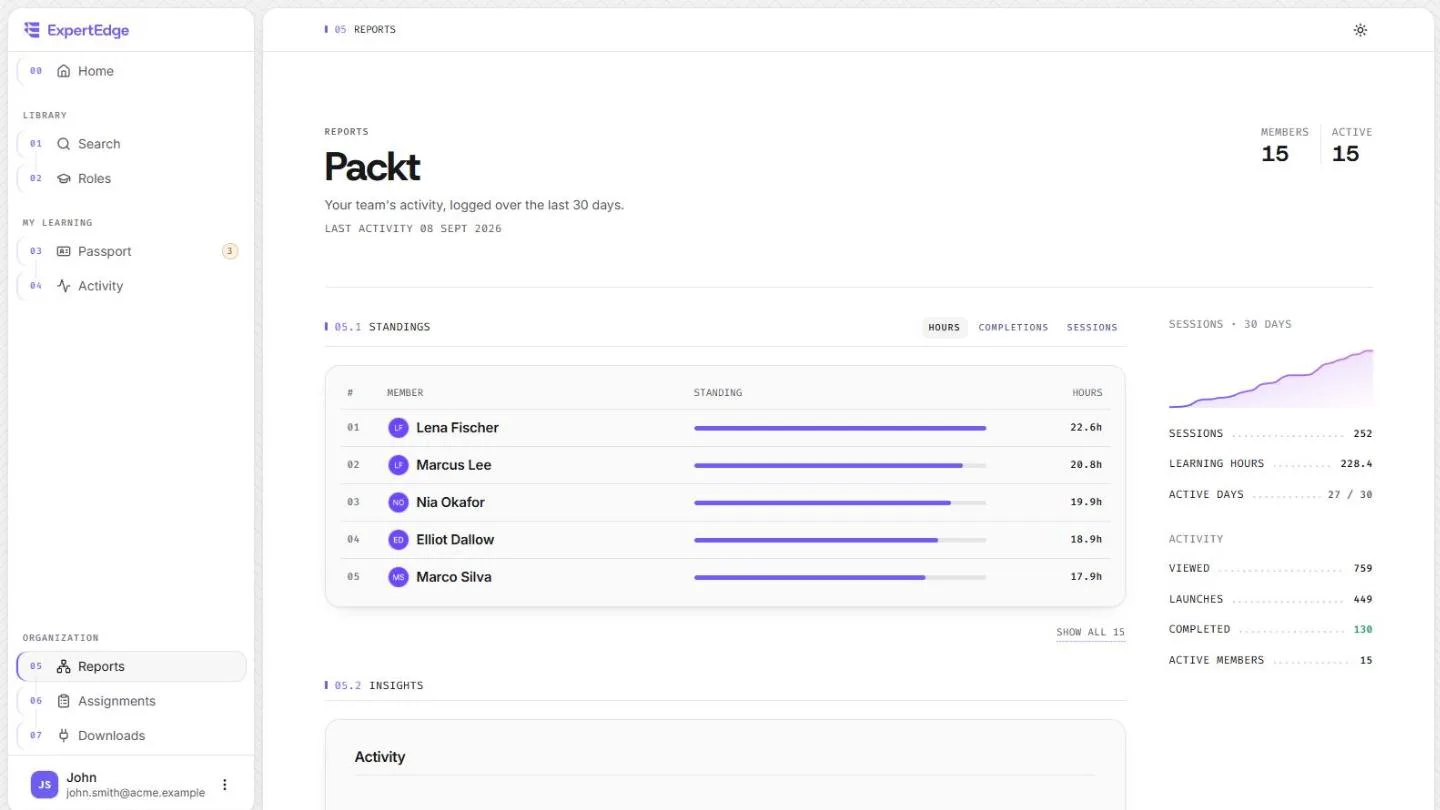
Task: Click the Active Days value 27 / 30
Action: click(x=1350, y=495)
